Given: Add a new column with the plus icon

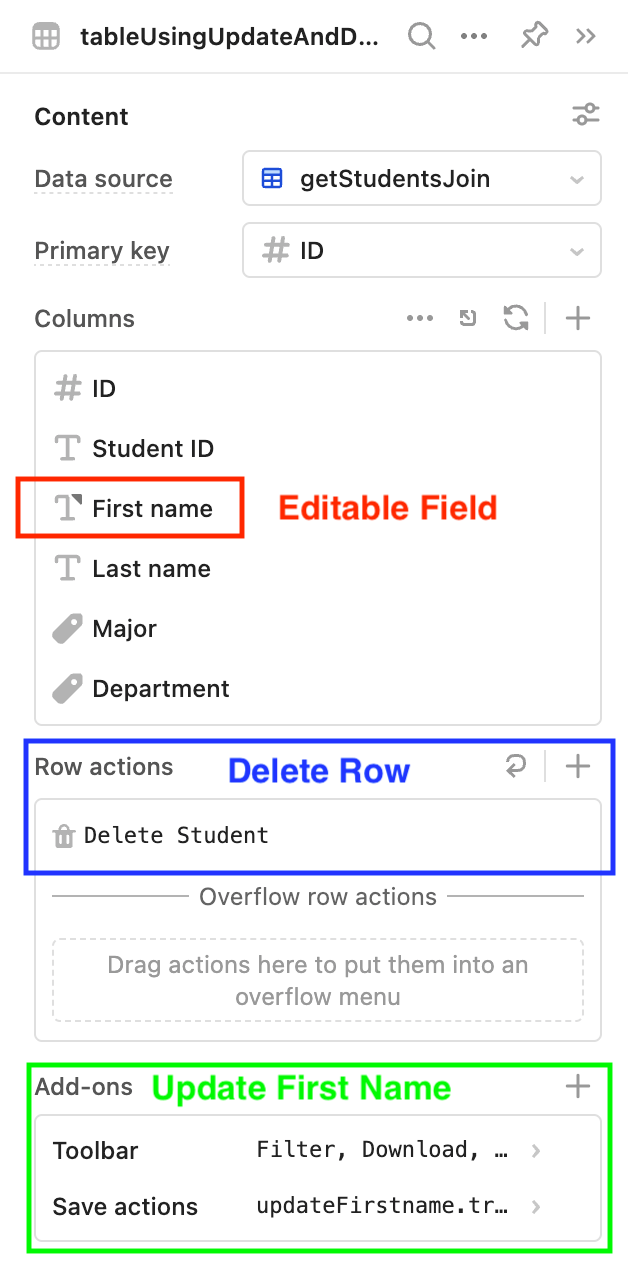Looking at the screenshot, I should point(578,319).
